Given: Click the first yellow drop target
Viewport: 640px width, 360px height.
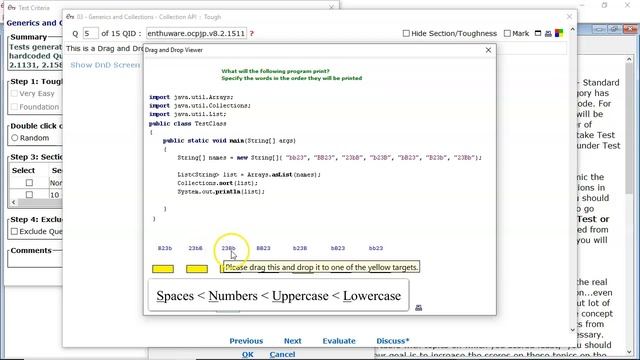Looking at the screenshot, I should 163,269.
